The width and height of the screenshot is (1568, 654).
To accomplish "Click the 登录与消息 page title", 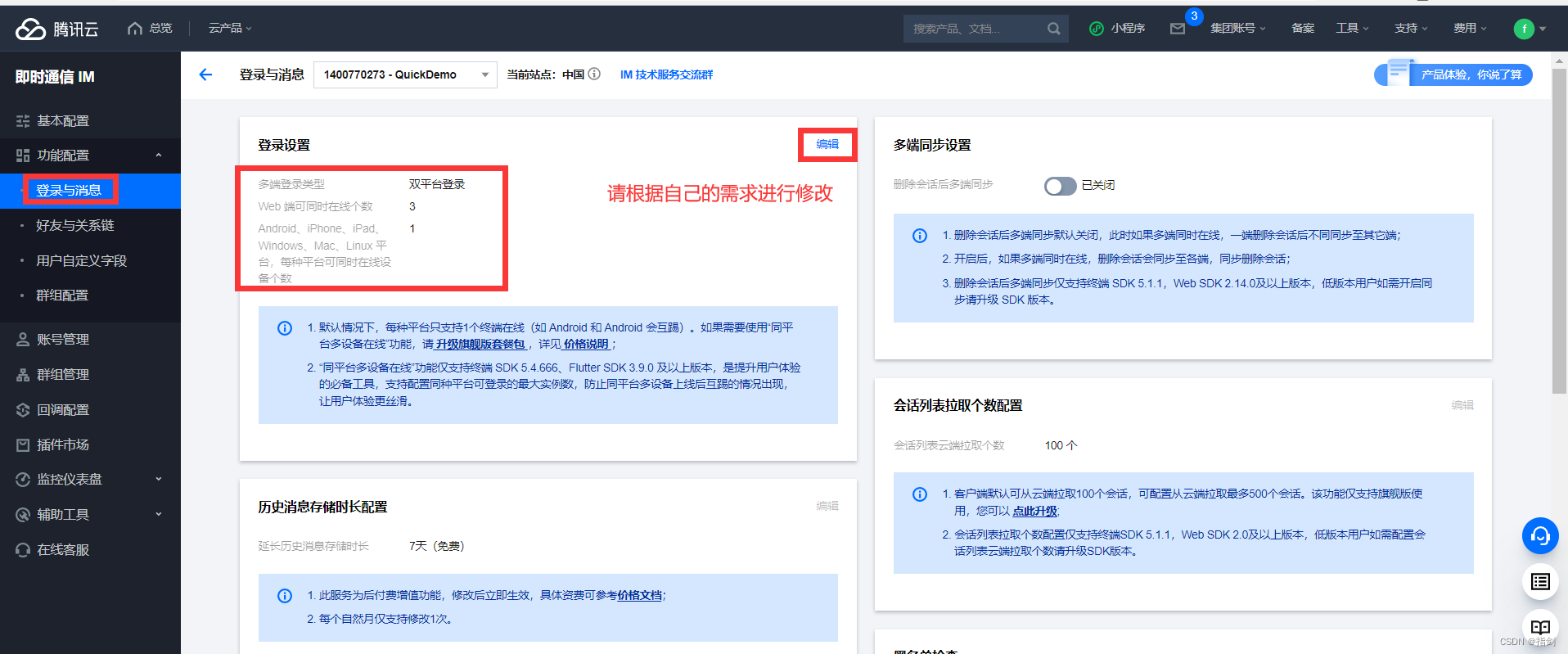I will 272,74.
